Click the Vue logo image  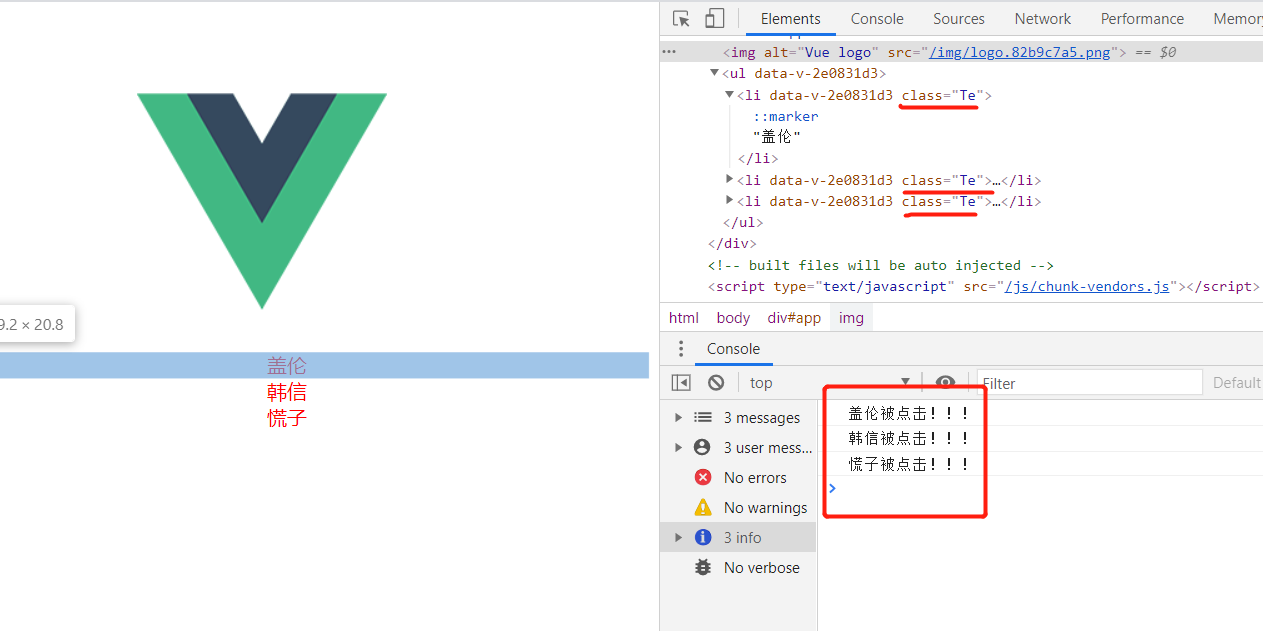coord(262,200)
